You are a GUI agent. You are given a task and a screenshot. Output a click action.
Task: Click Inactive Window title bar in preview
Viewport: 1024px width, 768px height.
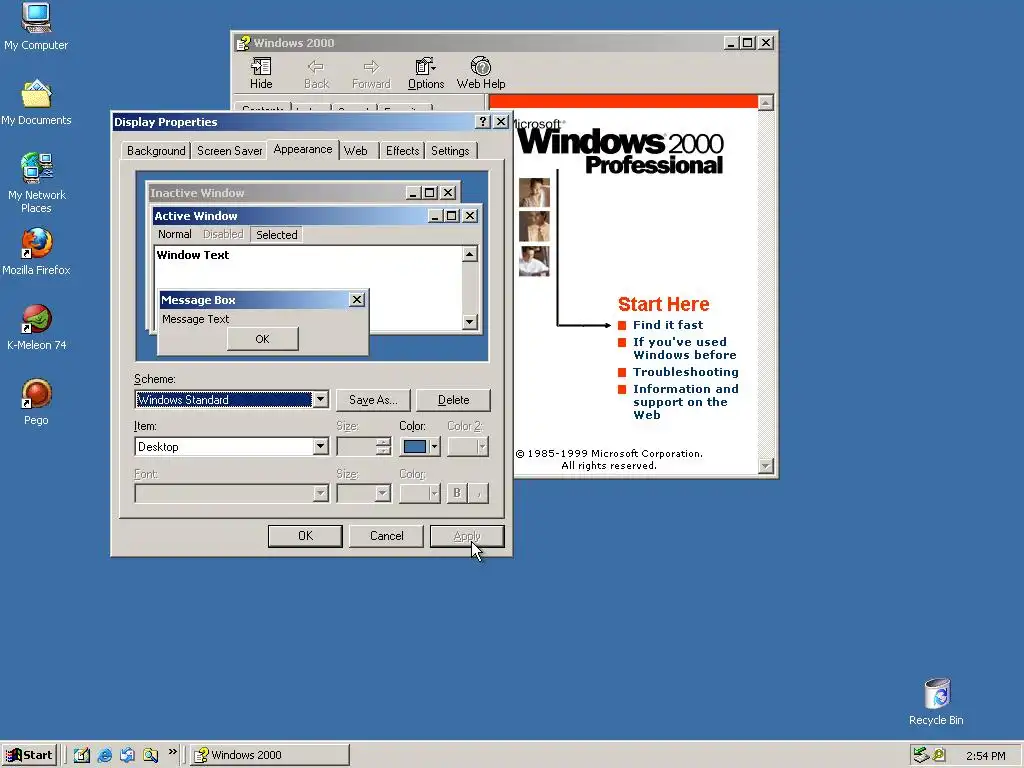(276, 193)
